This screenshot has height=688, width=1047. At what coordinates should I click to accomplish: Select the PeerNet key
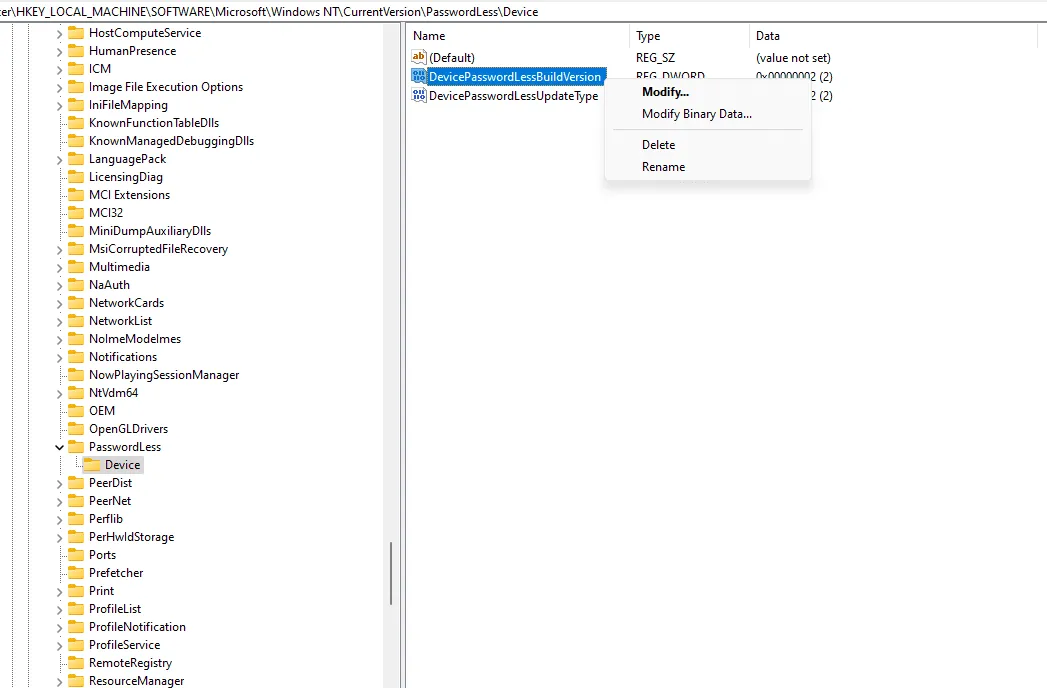tap(110, 501)
